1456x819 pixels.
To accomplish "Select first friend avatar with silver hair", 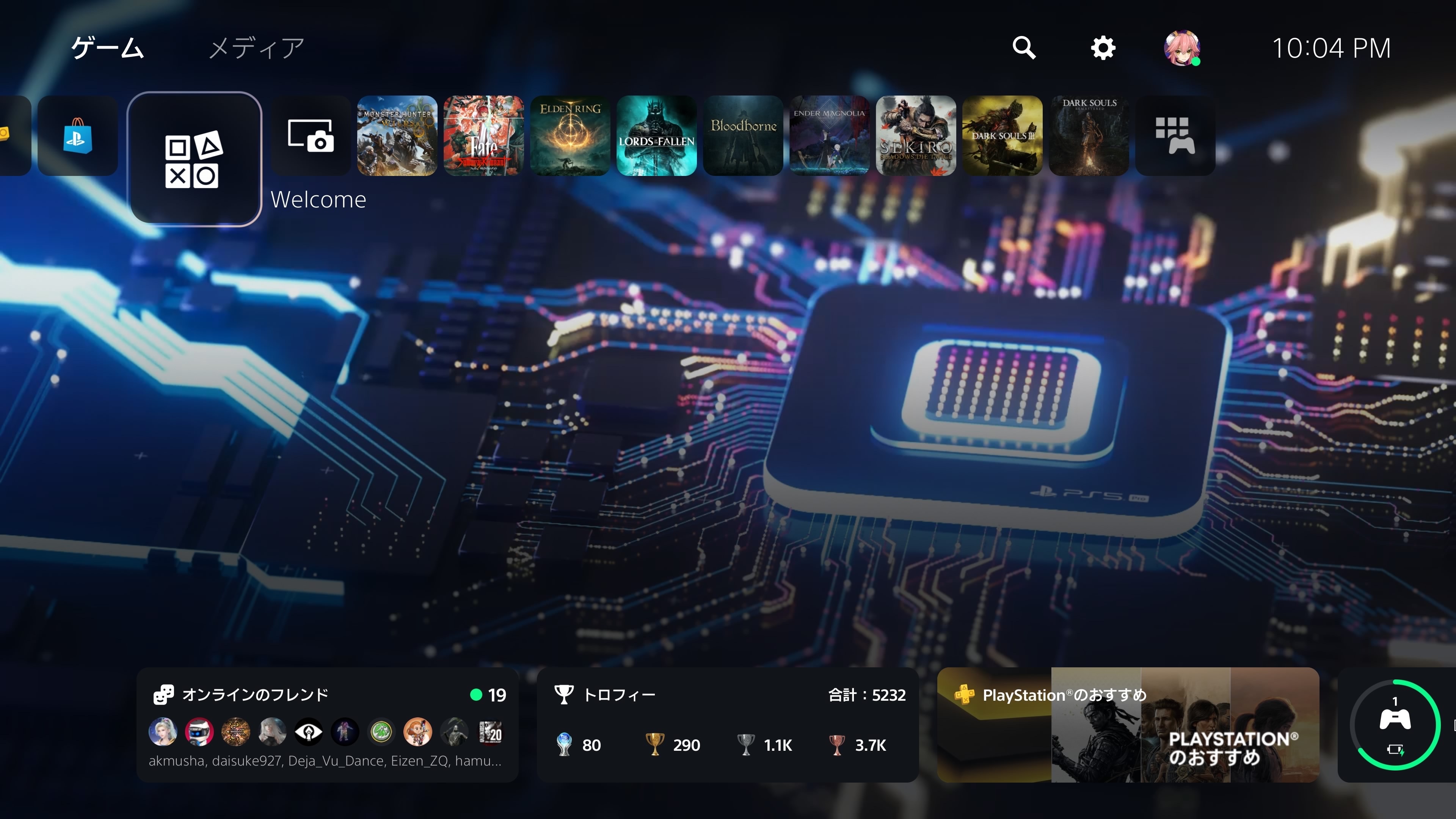I will [x=163, y=733].
